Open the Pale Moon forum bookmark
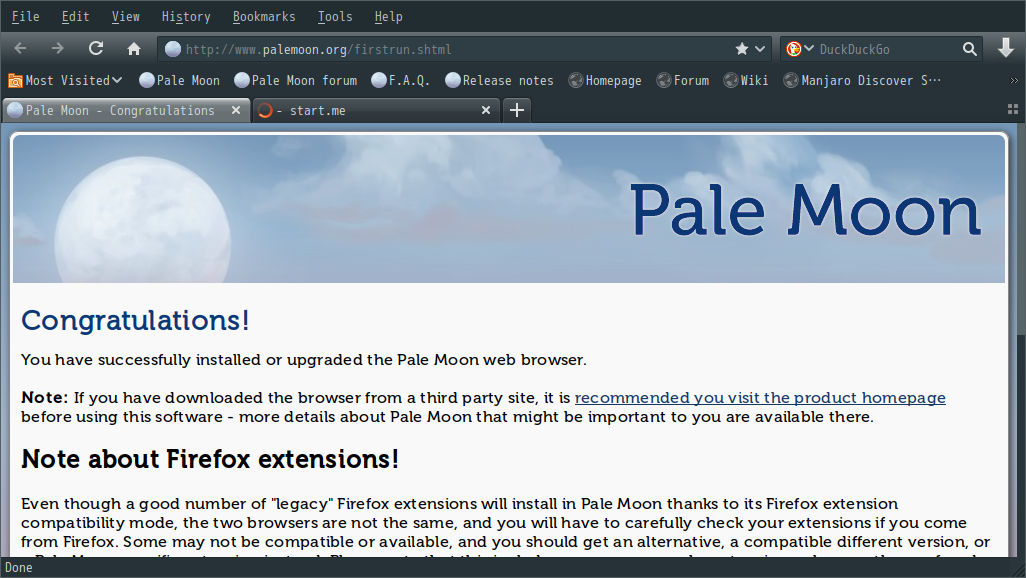 click(296, 81)
